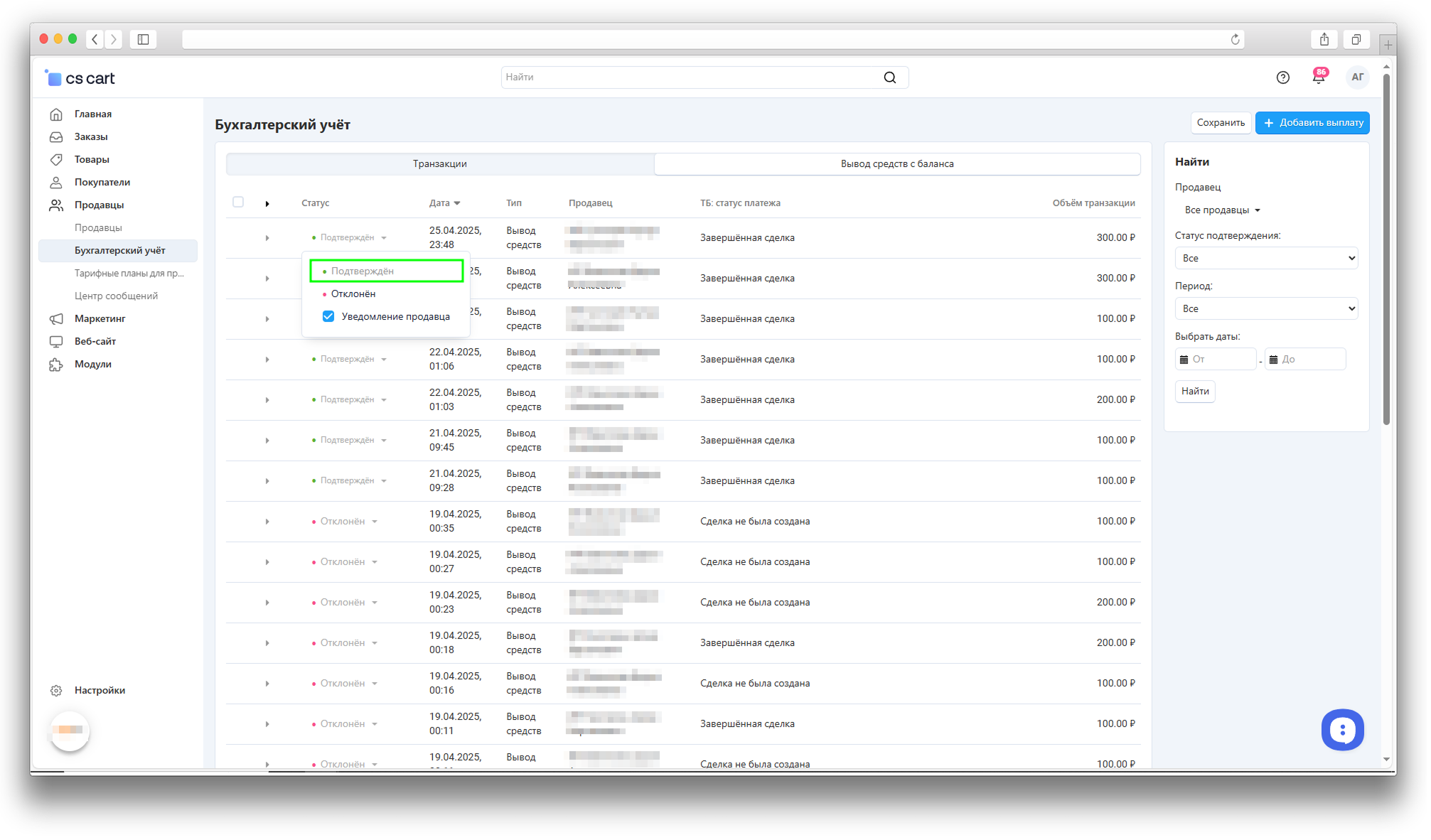The image size is (1431, 840).
Task: Expand Все продавцы selector
Action: [1222, 210]
